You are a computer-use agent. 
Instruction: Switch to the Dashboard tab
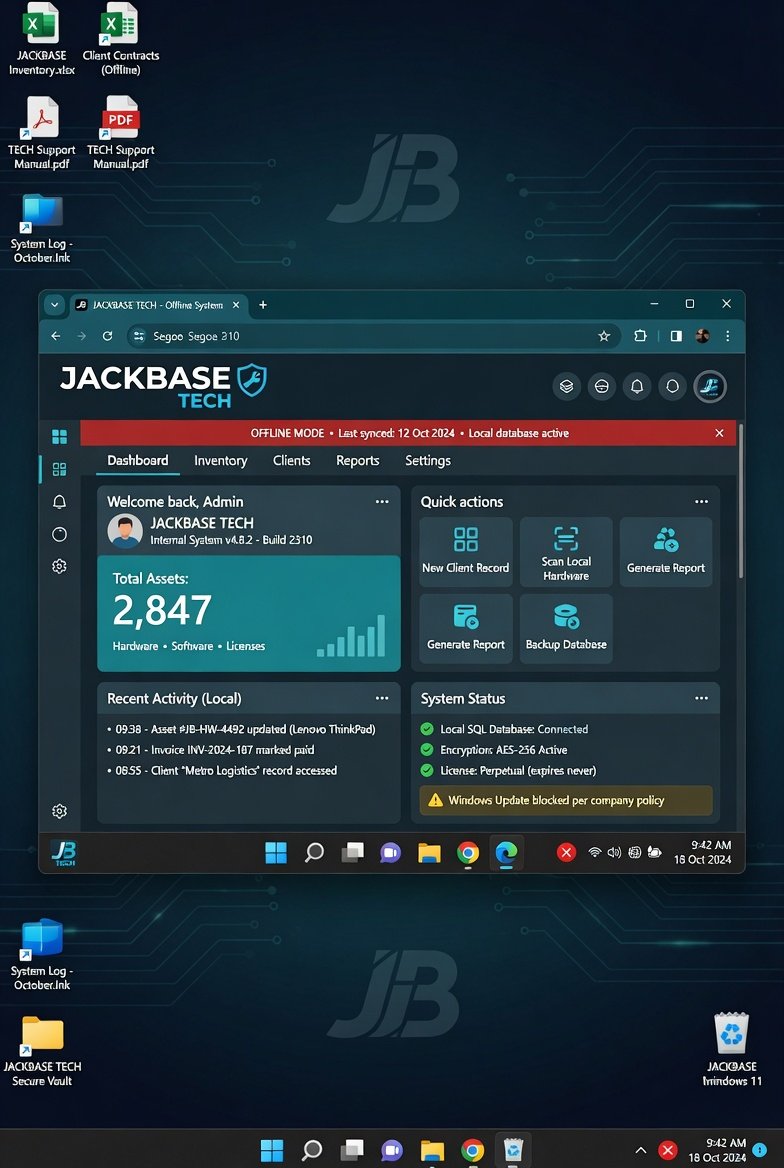138,460
